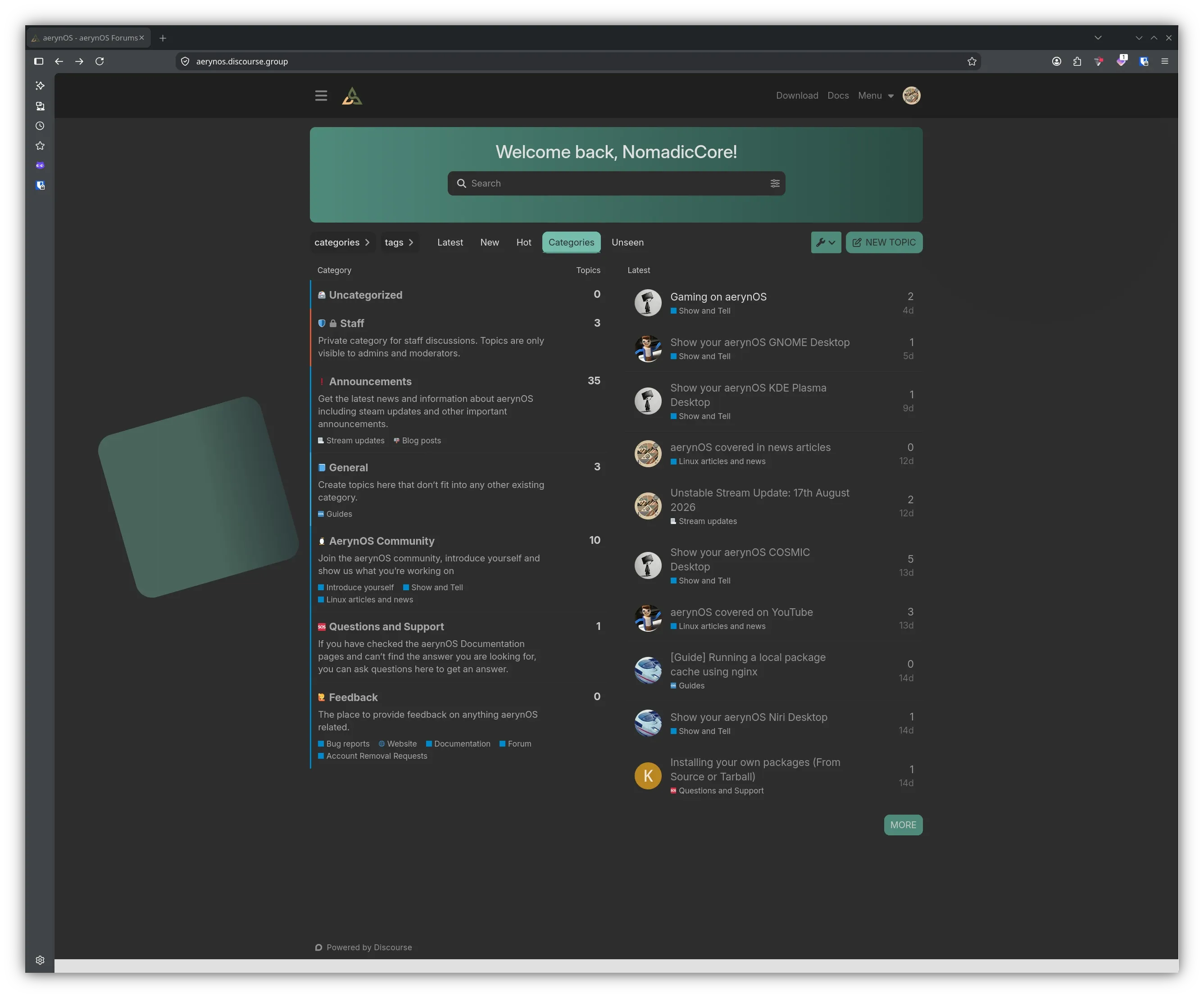The image size is (1204, 998).
Task: Open the Website subcategory under Feedback
Action: pos(397,744)
